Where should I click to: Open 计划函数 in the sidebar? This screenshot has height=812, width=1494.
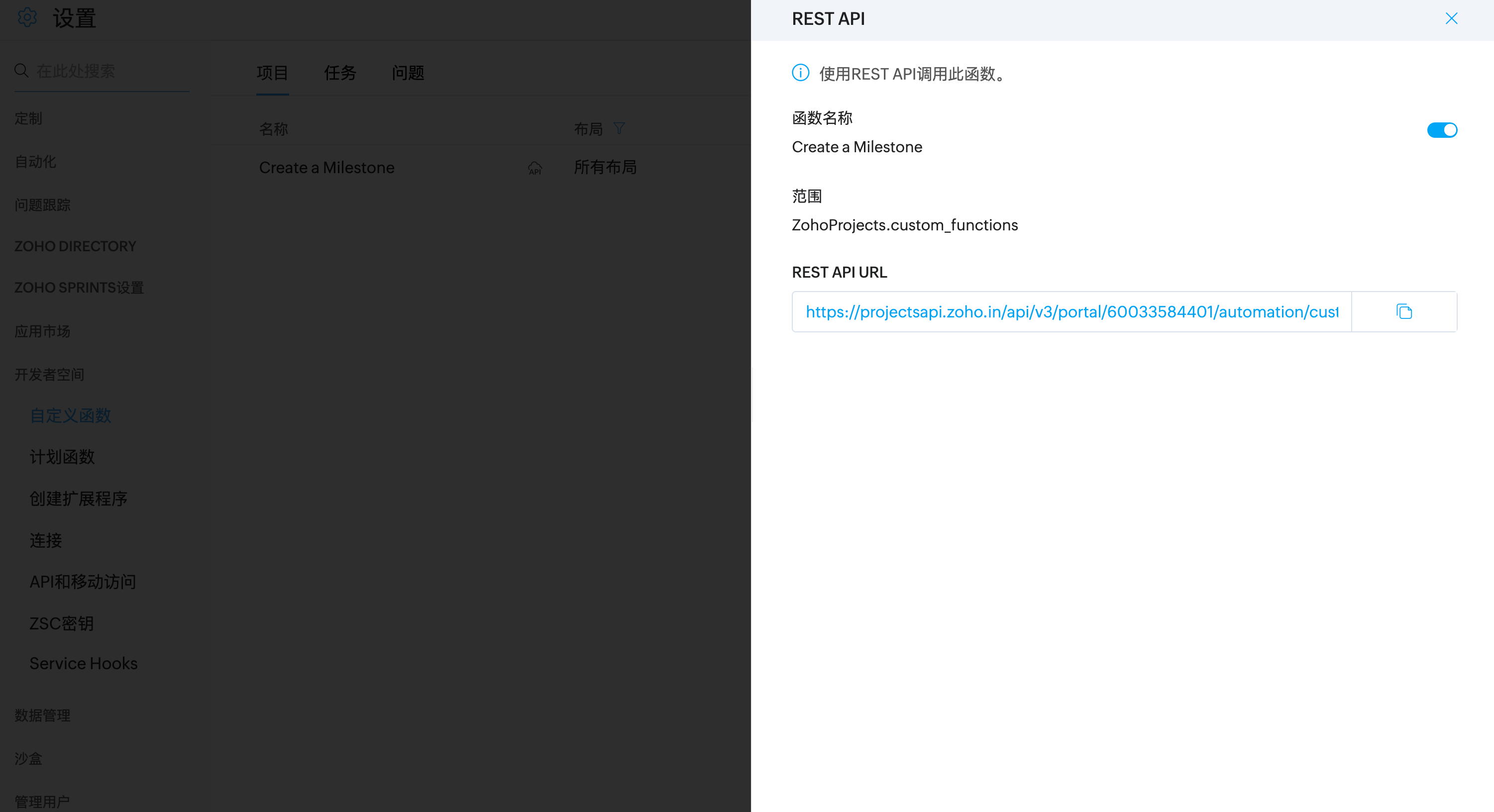click(x=62, y=457)
